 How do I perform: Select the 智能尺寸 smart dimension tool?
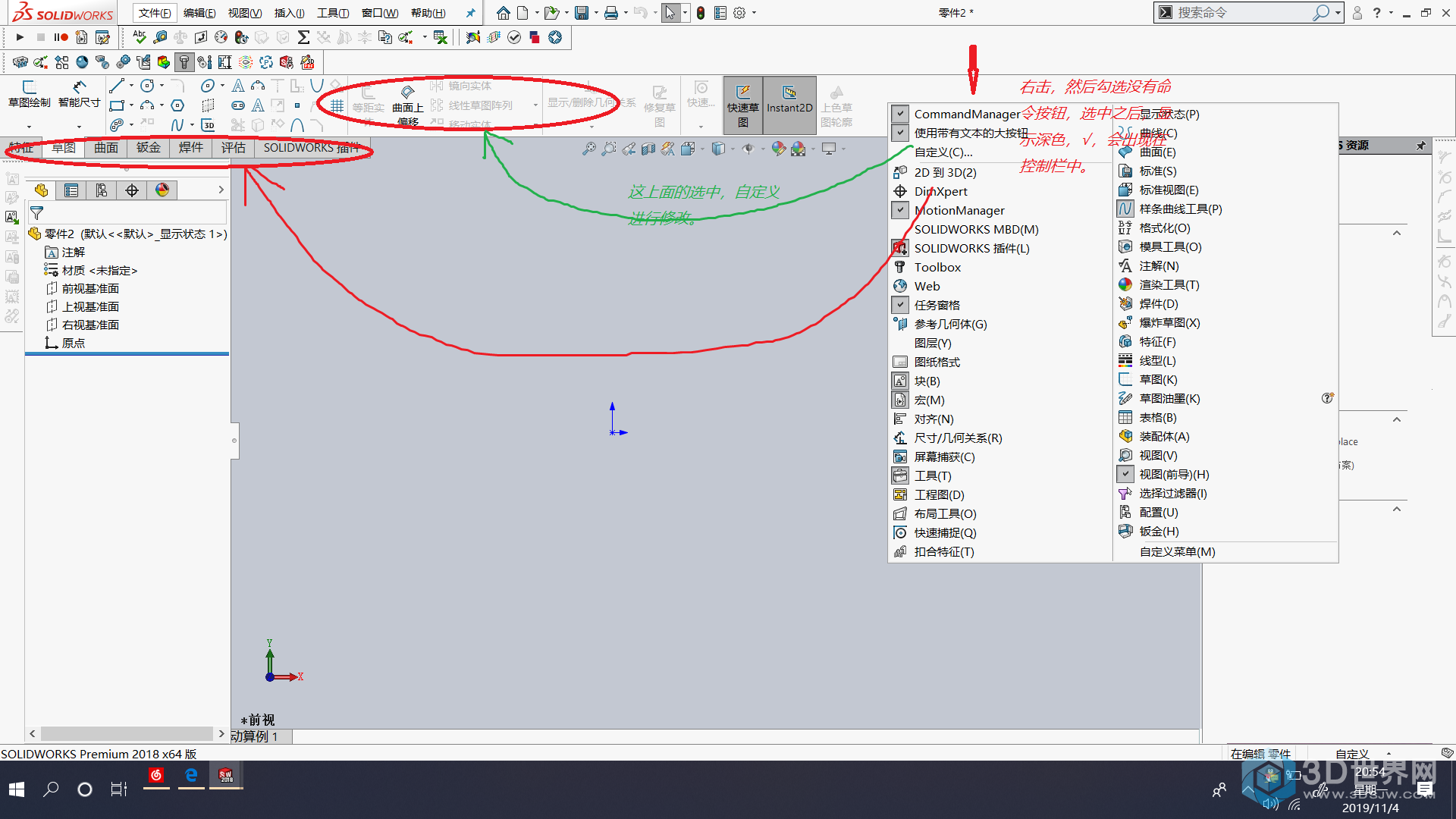pos(80,94)
